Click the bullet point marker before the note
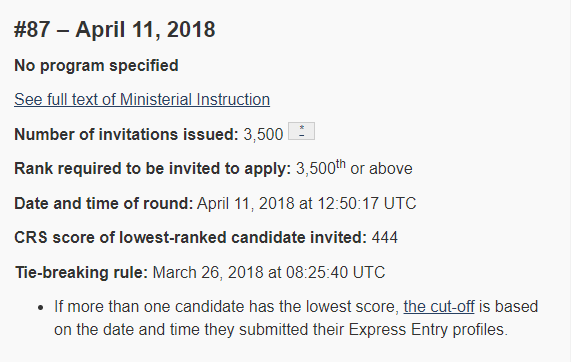571x362 pixels. (x=40, y=308)
